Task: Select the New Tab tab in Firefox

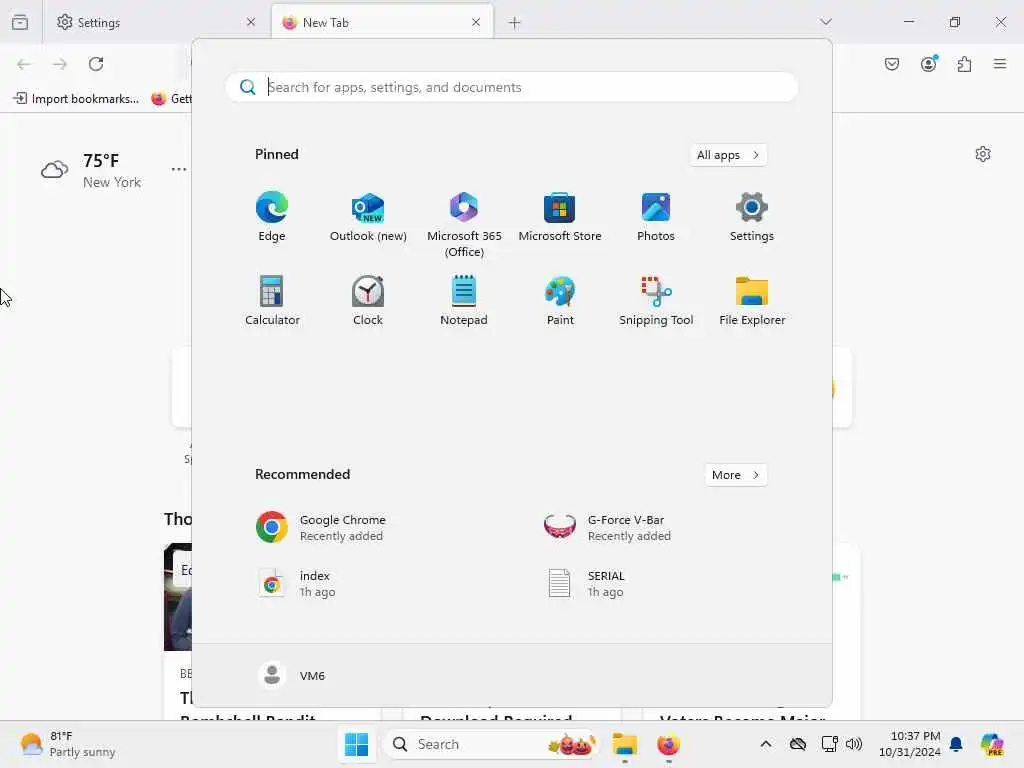Action: 382,22
